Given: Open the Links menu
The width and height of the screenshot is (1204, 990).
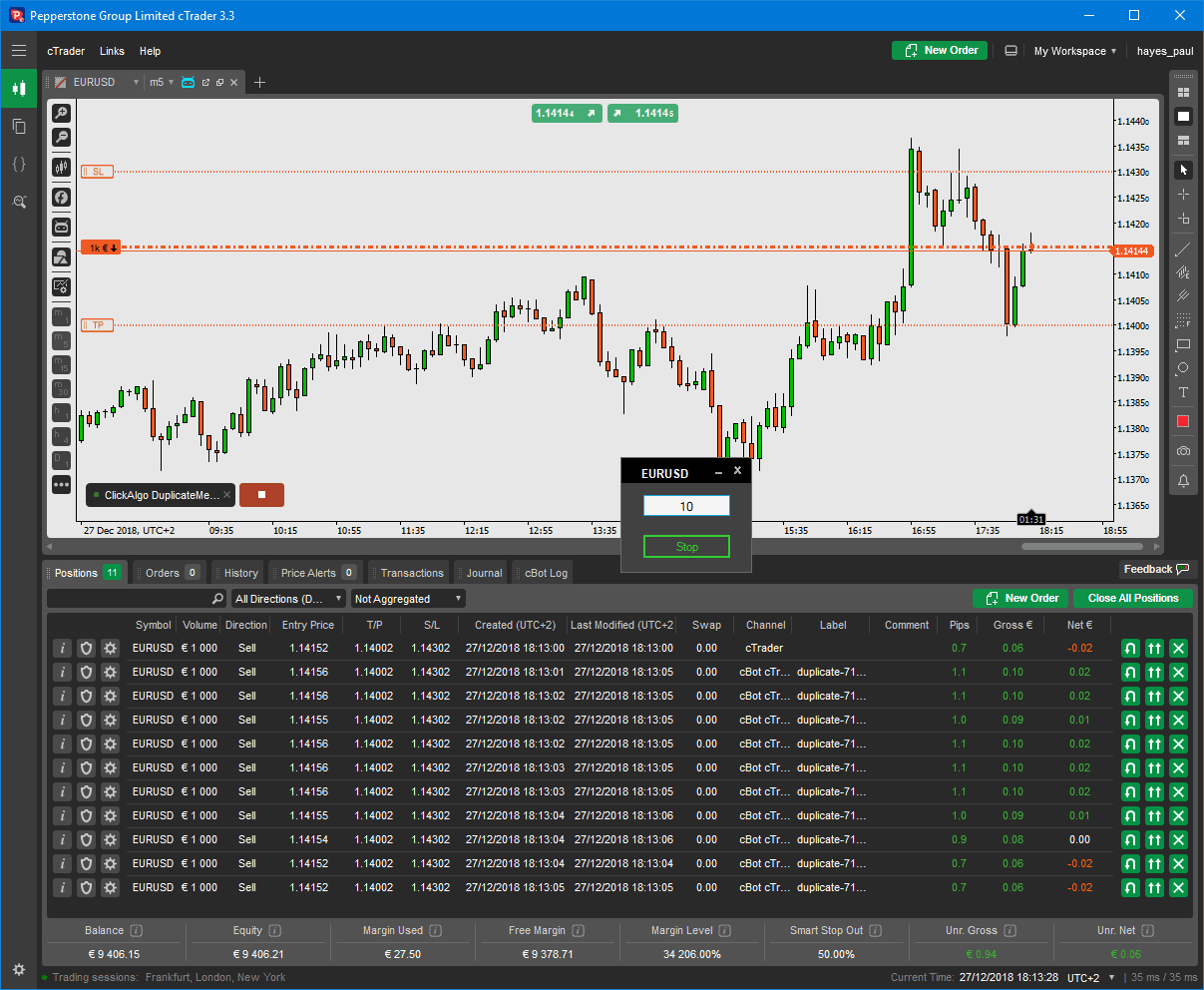Looking at the screenshot, I should 112,51.
